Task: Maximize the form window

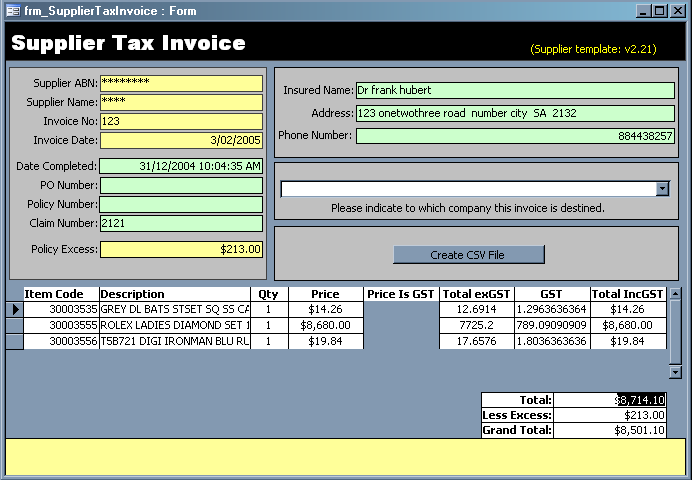Action: [x=660, y=11]
